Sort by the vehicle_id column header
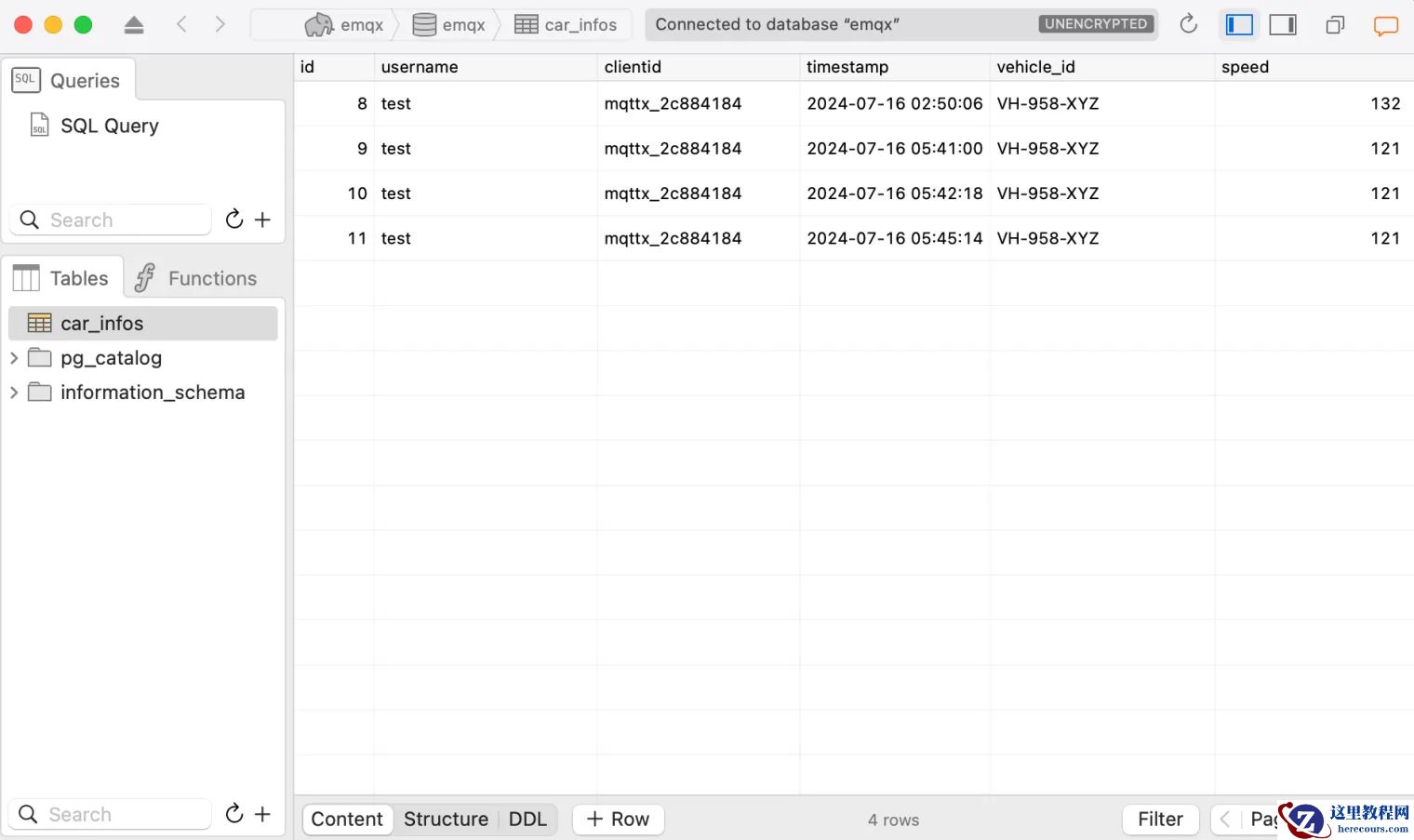The width and height of the screenshot is (1414, 840). tap(1102, 67)
